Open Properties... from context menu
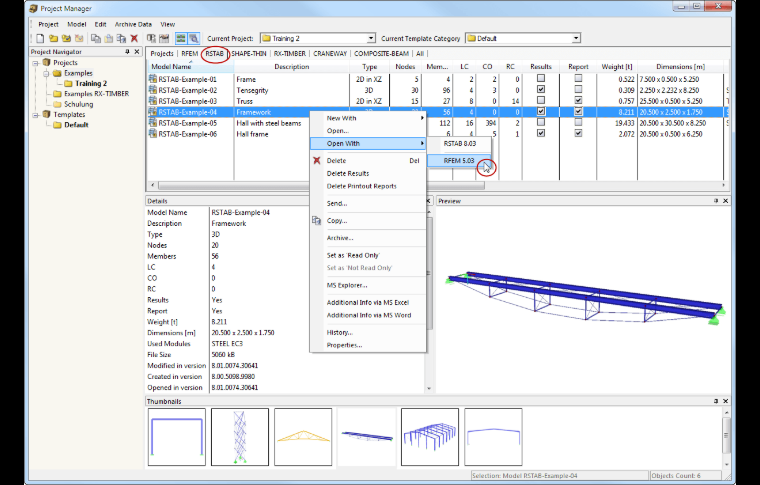Image resolution: width=760 pixels, height=485 pixels. pos(344,345)
